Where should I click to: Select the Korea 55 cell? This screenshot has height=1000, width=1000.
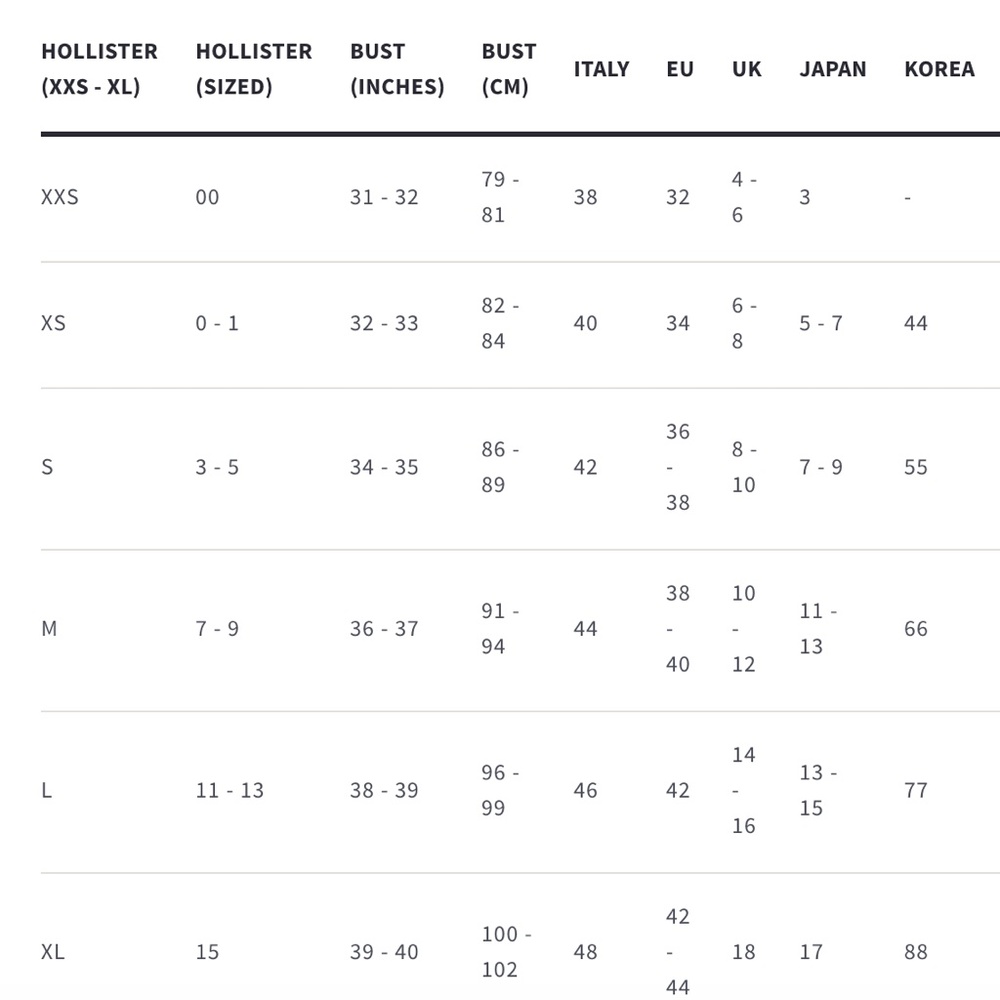[916, 467]
